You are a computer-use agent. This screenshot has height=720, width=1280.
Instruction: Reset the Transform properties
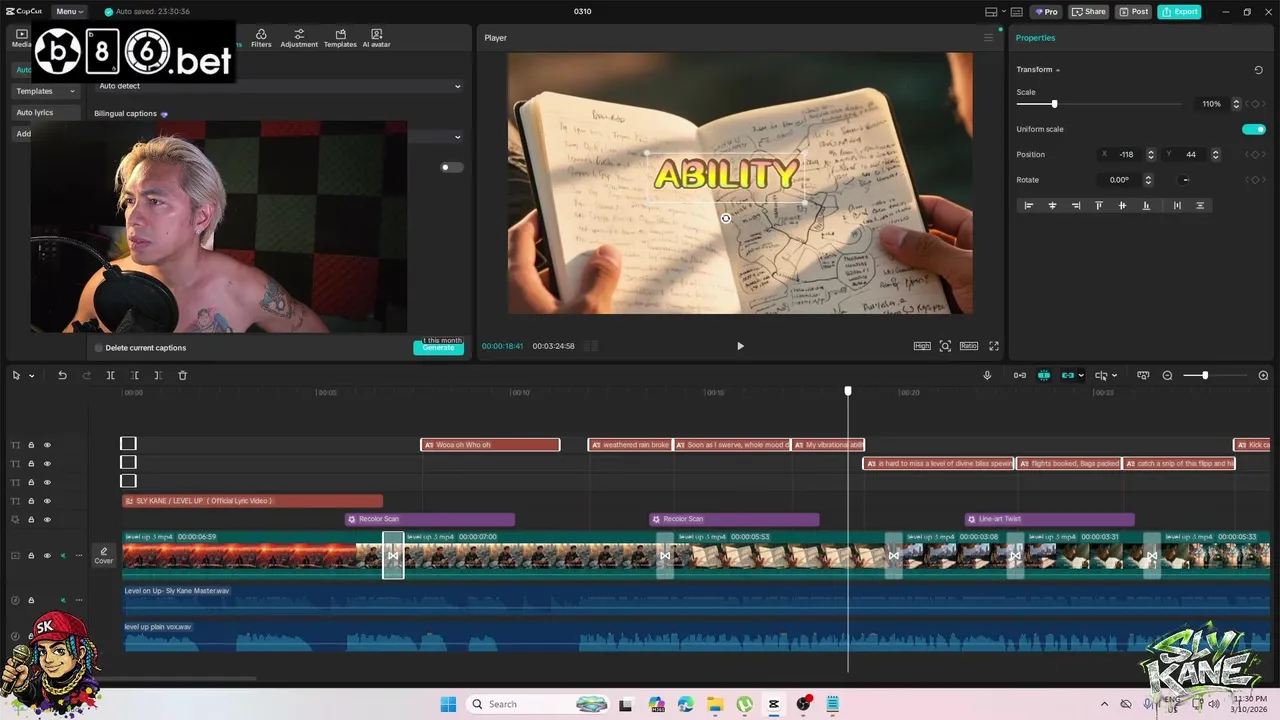point(1258,70)
